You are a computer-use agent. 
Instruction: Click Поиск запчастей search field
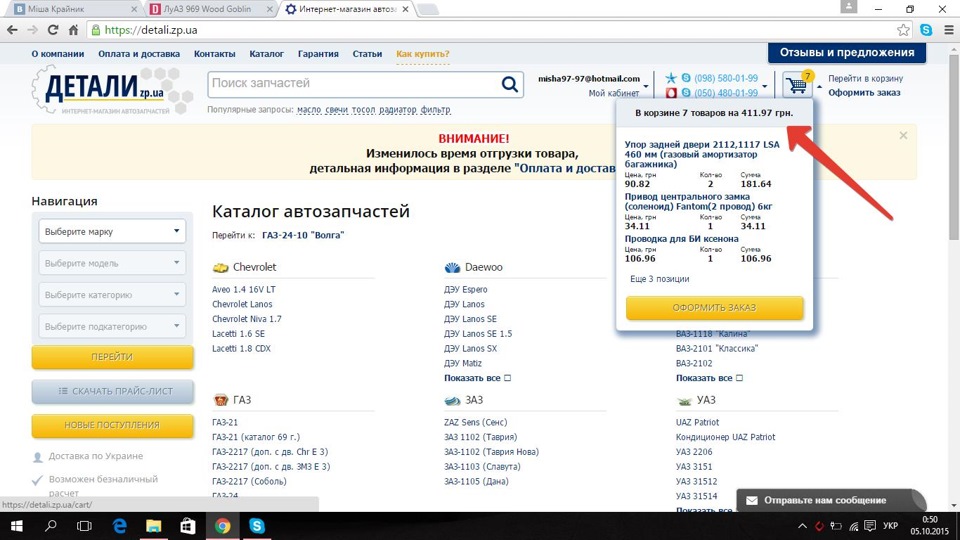point(354,84)
